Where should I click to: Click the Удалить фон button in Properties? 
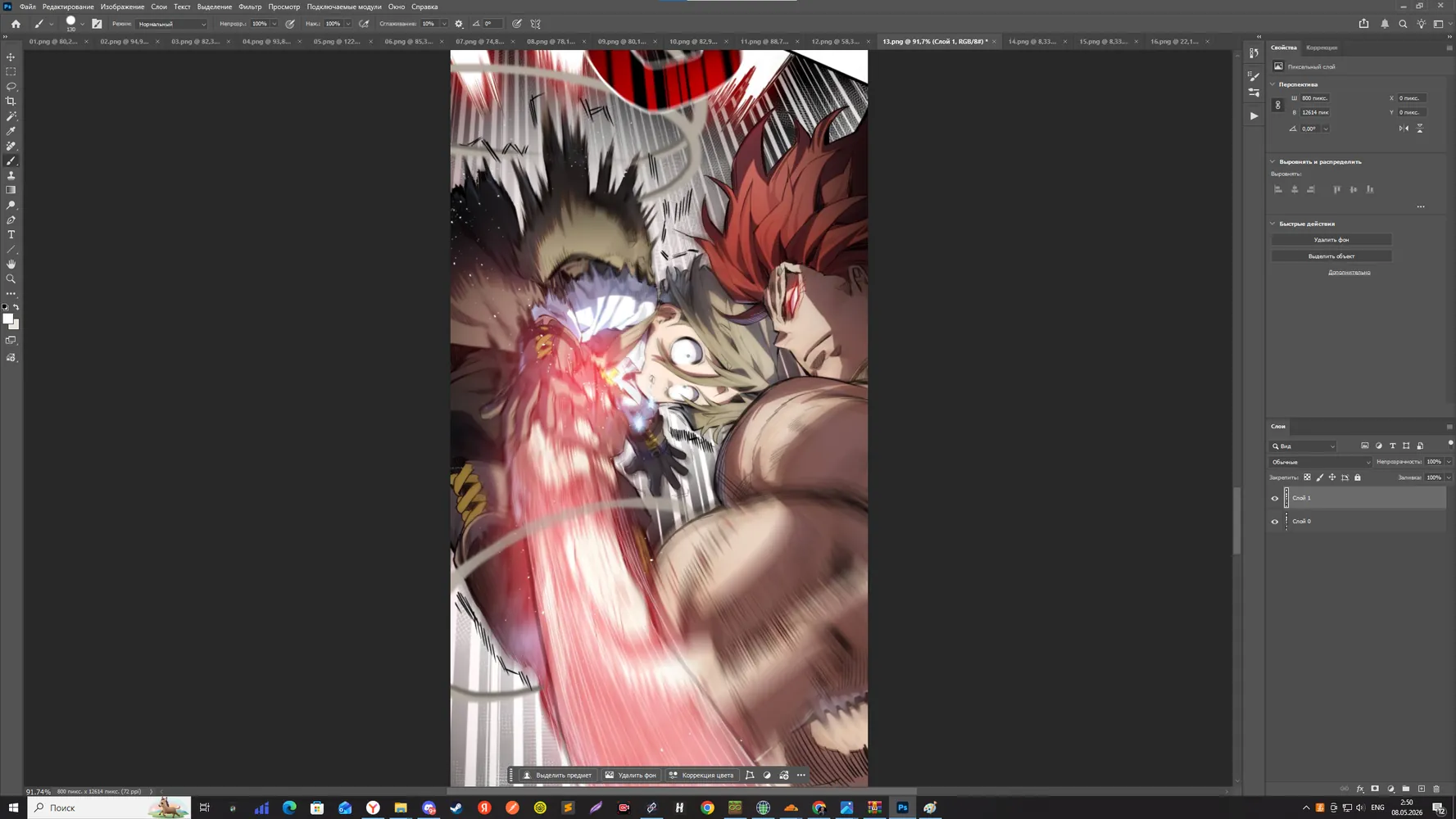1331,240
